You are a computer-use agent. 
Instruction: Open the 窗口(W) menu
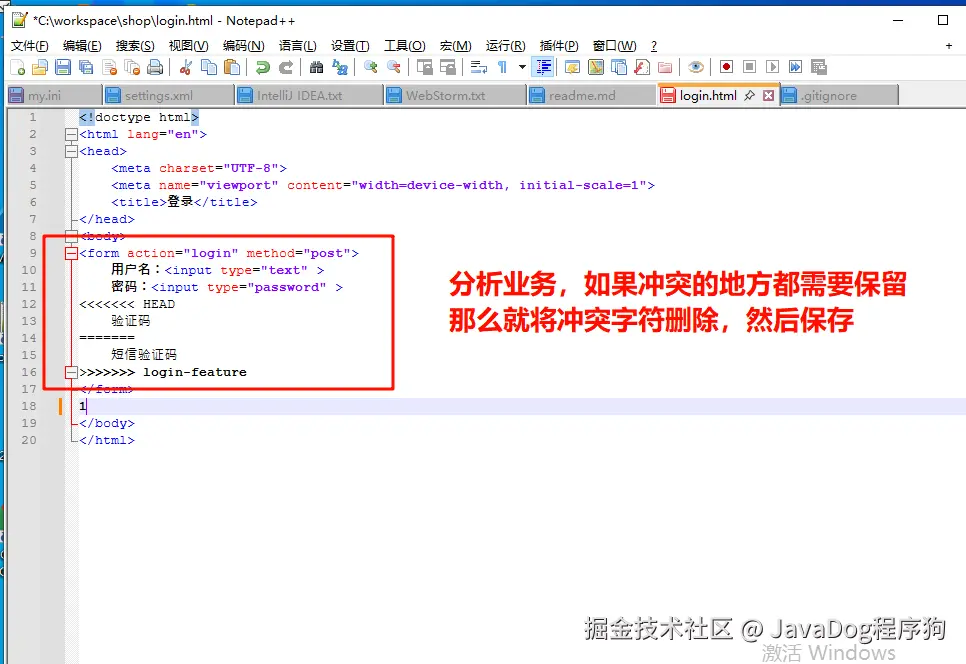click(x=614, y=46)
